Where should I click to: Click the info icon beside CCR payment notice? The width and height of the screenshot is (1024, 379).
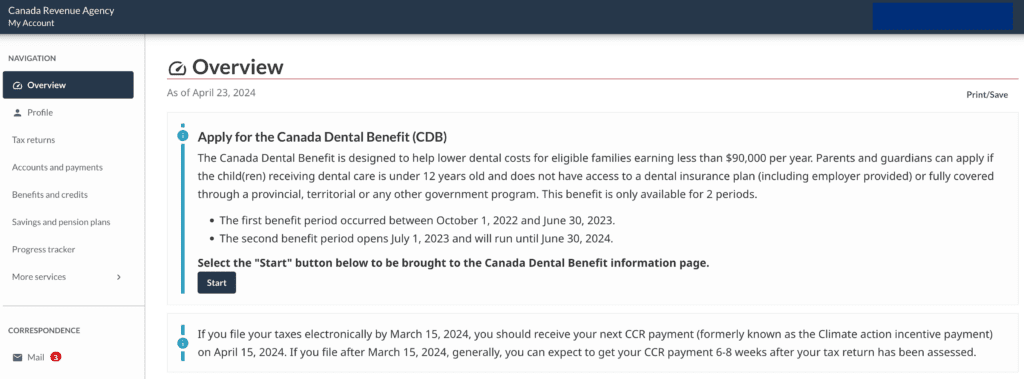183,343
